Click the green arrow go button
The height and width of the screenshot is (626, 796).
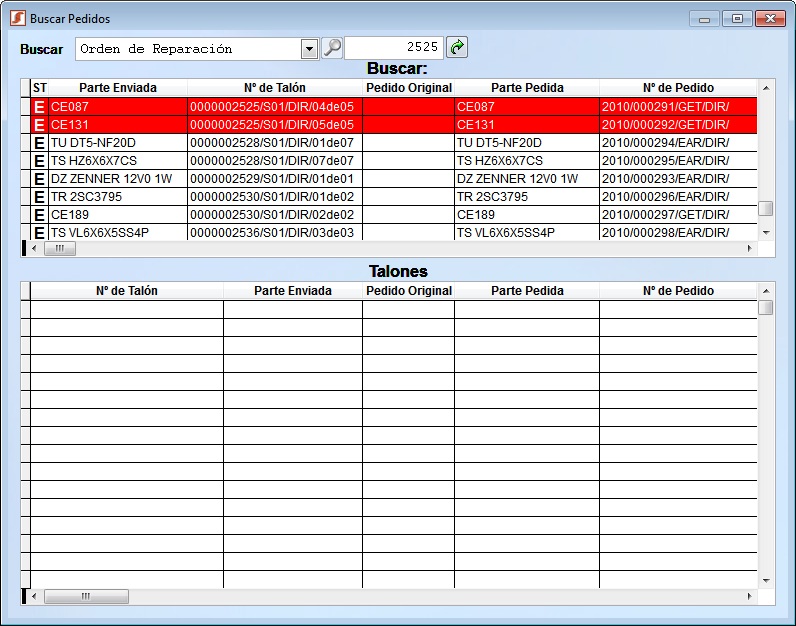457,48
